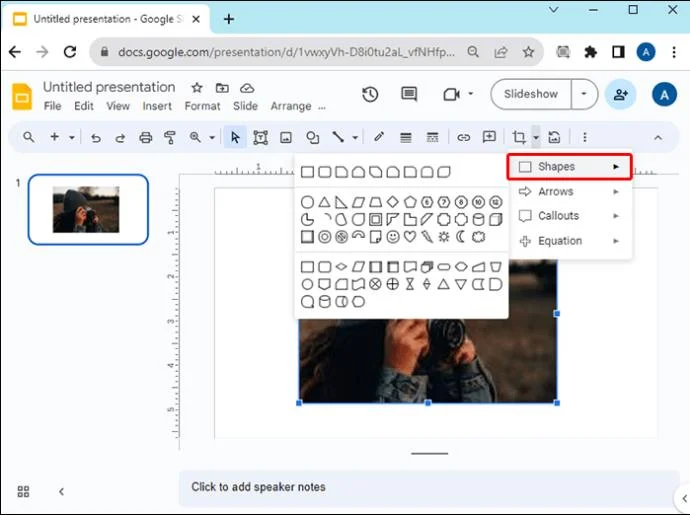
Task: Select the heart shape in the palette
Action: pyautogui.click(x=409, y=237)
